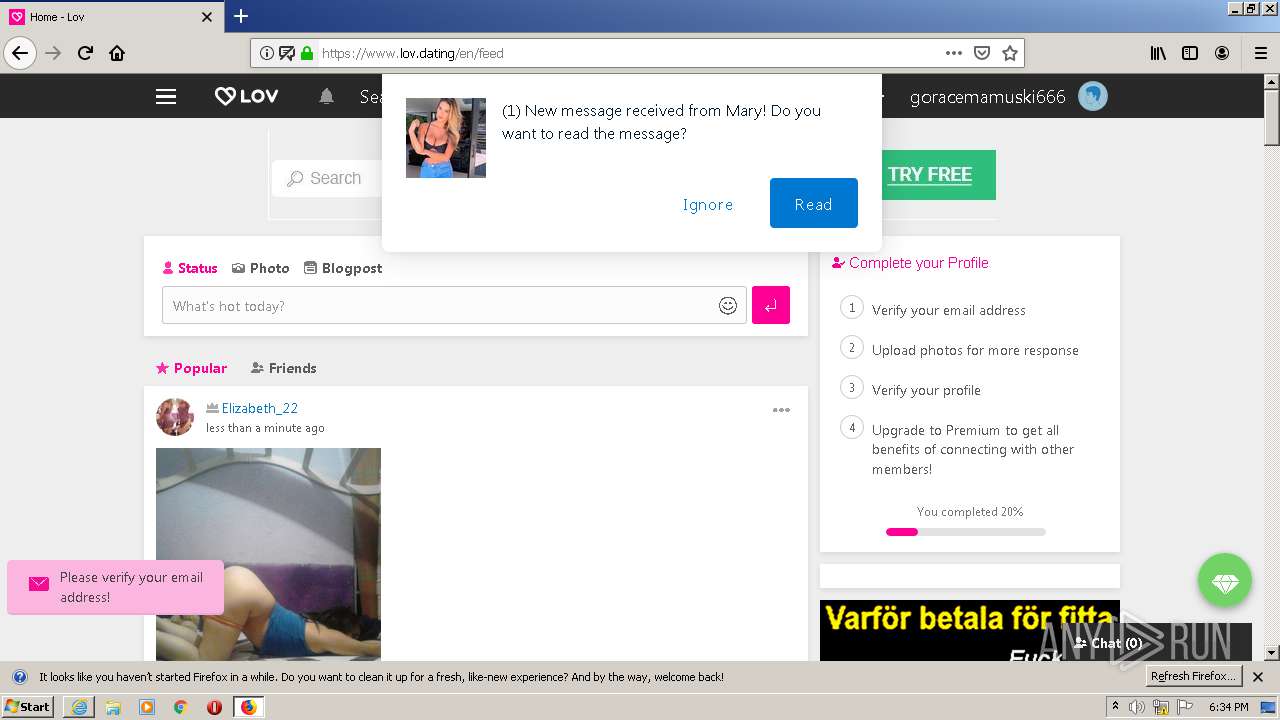The width and height of the screenshot is (1280, 720).
Task: Open the Windows Start menu
Action: point(28,707)
